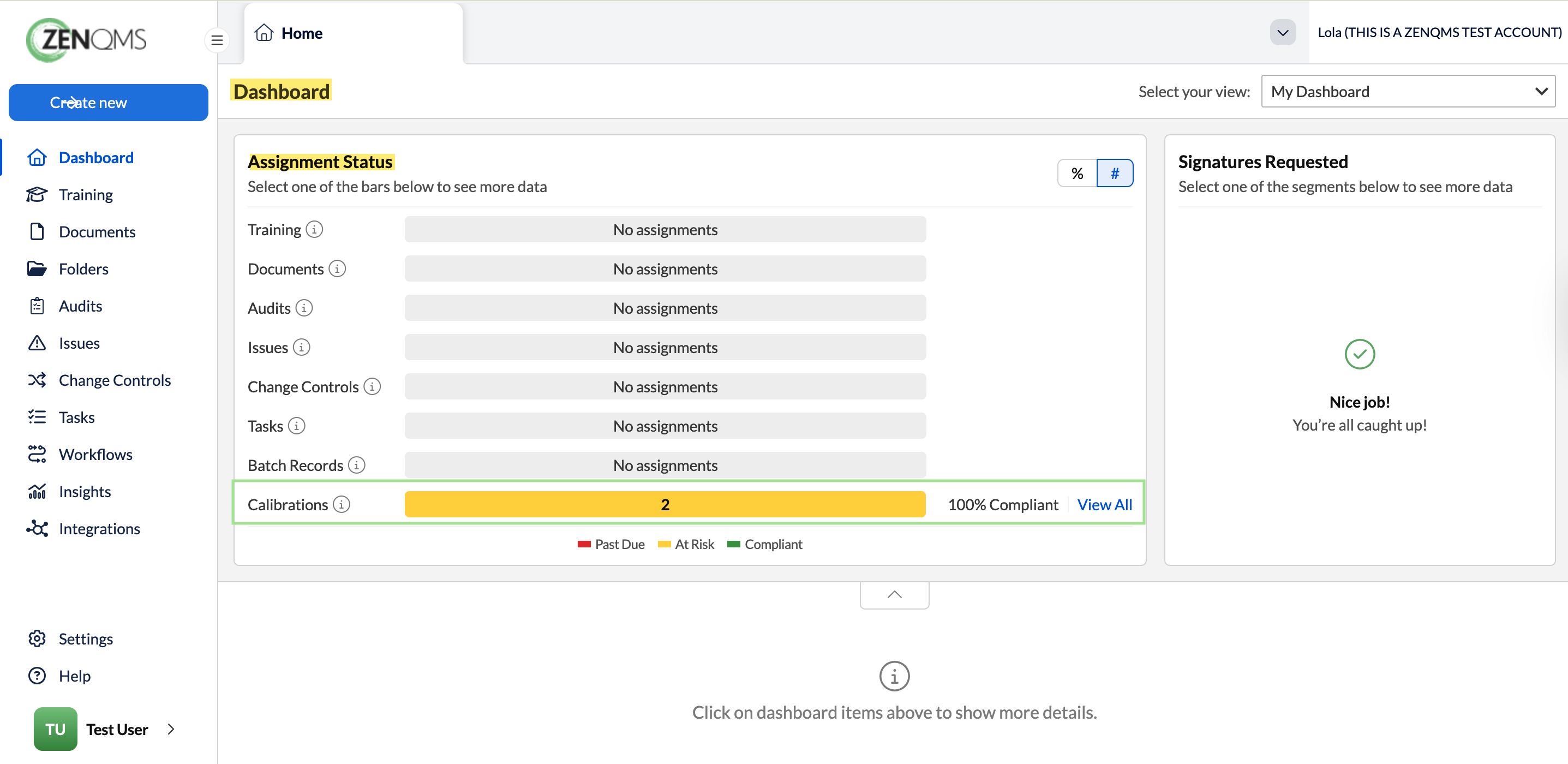
Task: Click the Issues No assignments bar
Action: pyautogui.click(x=665, y=347)
